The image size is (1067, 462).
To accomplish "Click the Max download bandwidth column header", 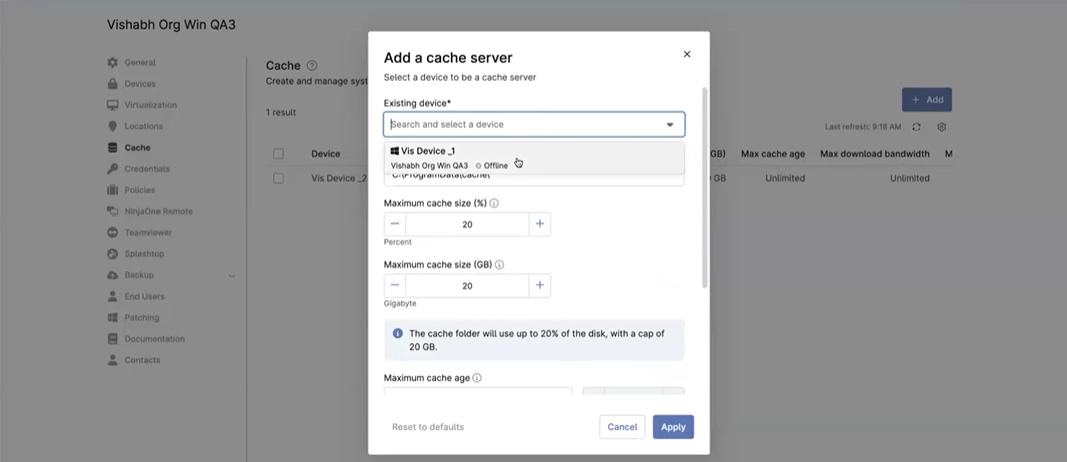I will [874, 154].
